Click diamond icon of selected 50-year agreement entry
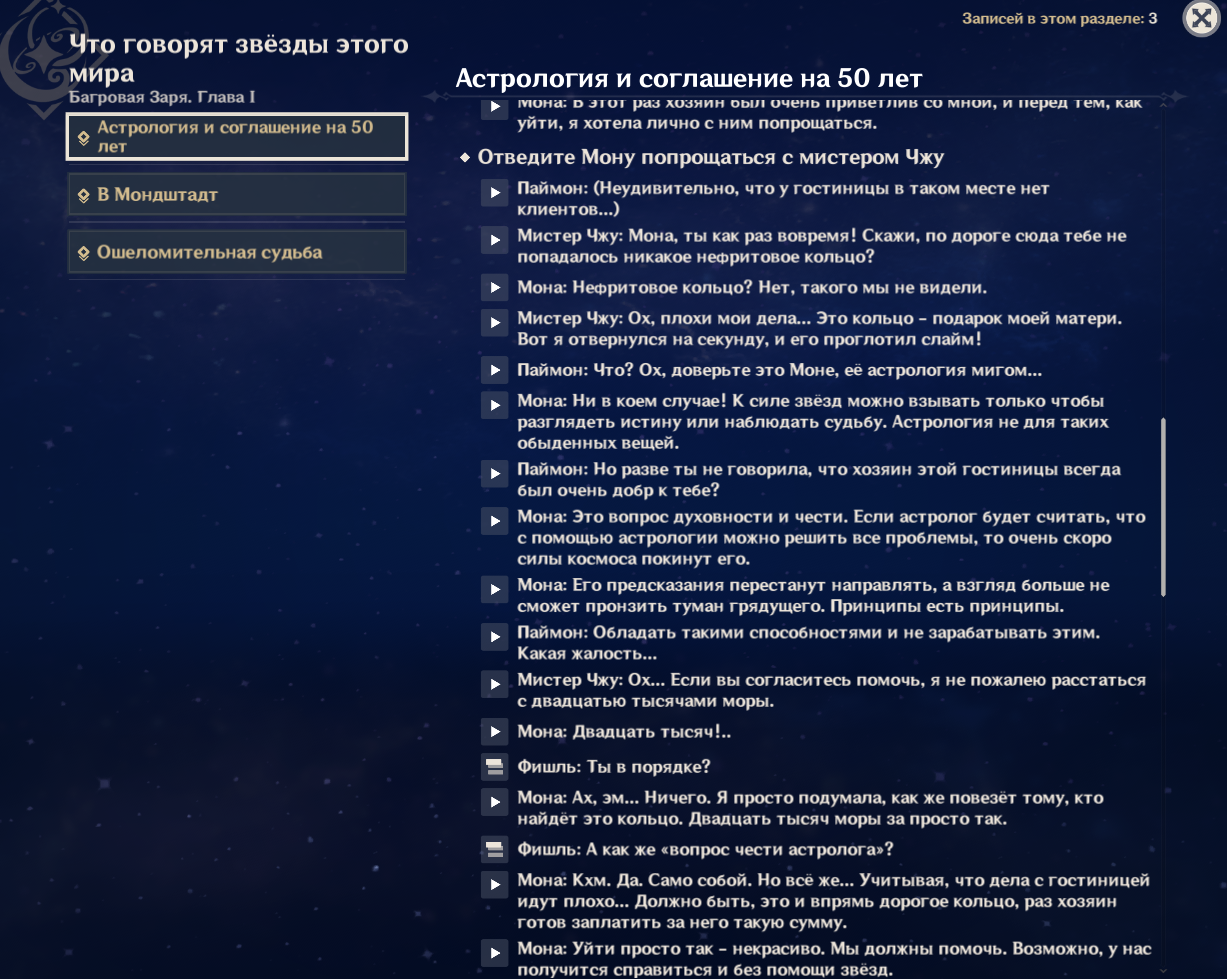 point(84,138)
